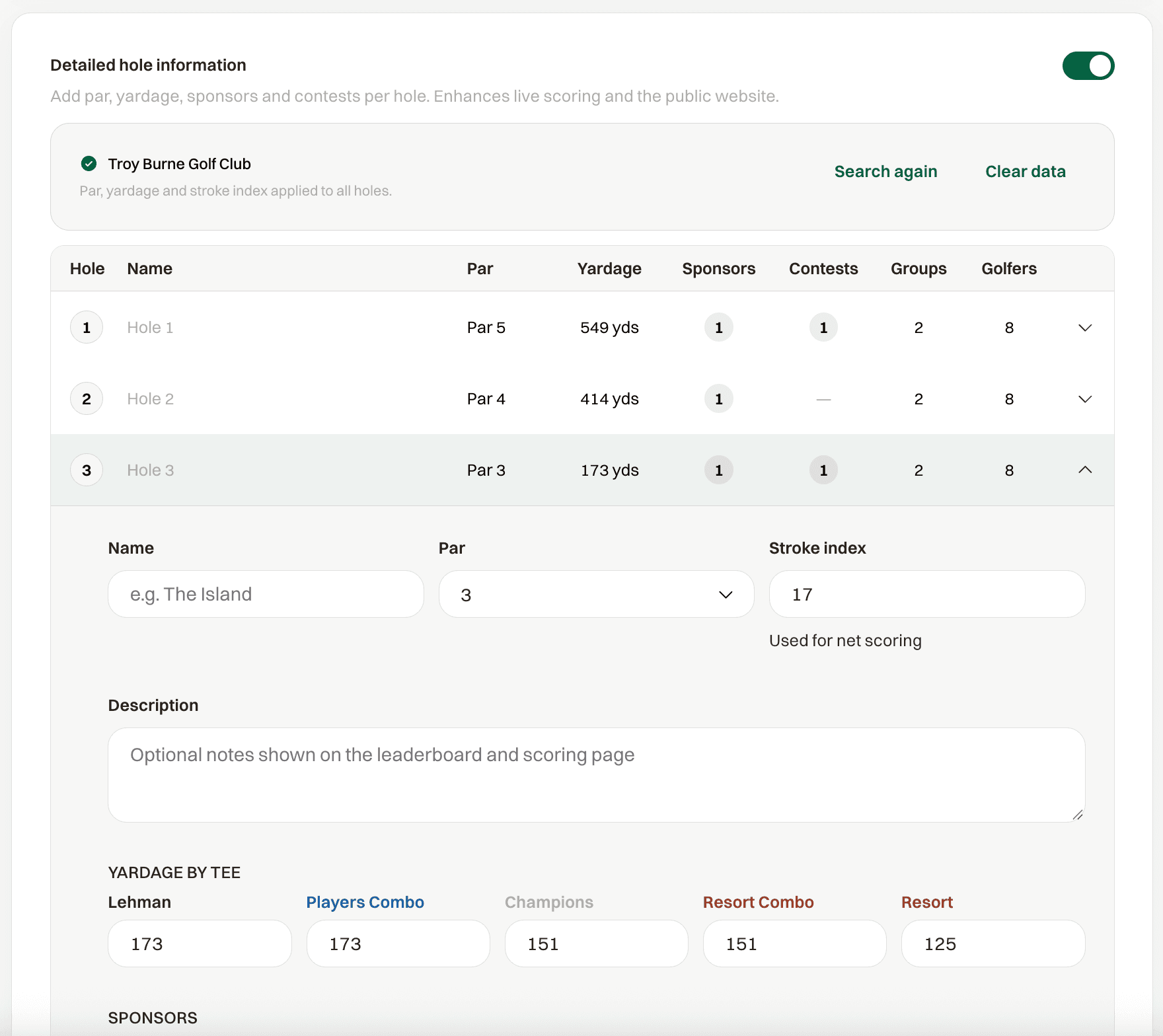Expand the Hole 2 row chevron
This screenshot has height=1036, width=1163.
[x=1084, y=399]
